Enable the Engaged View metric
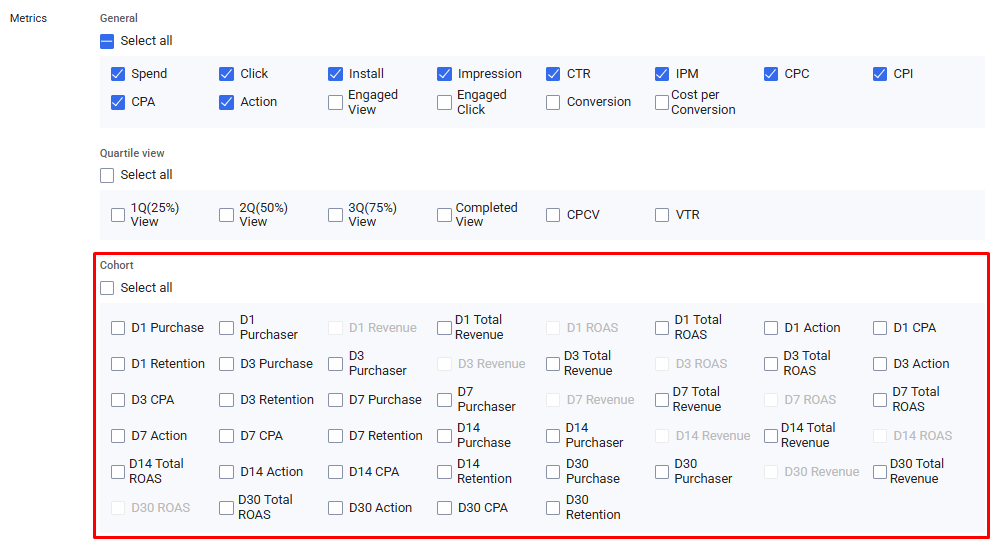The width and height of the screenshot is (998, 553). click(x=336, y=102)
